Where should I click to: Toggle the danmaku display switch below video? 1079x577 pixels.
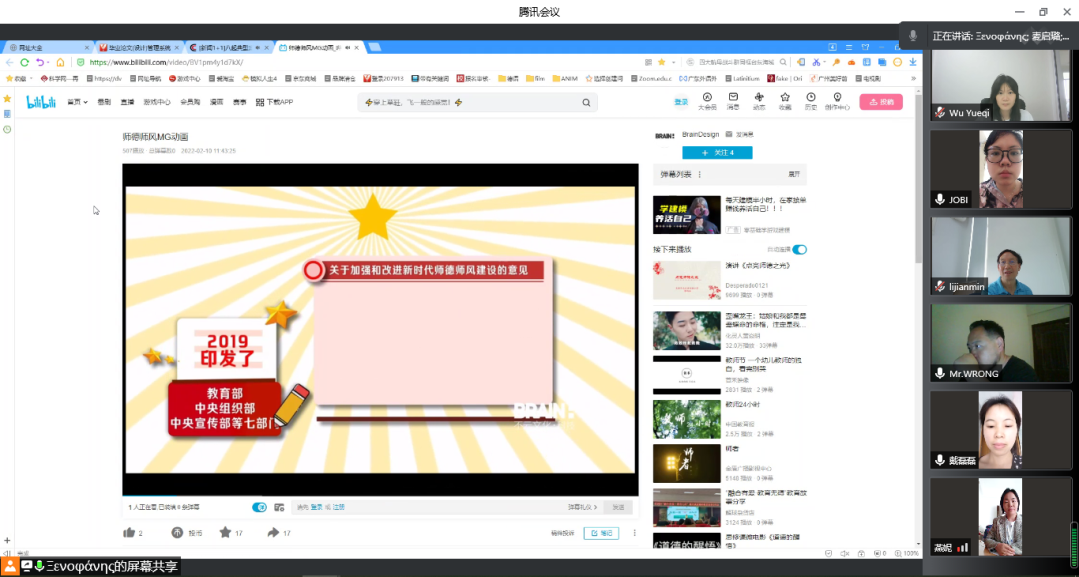(259, 507)
